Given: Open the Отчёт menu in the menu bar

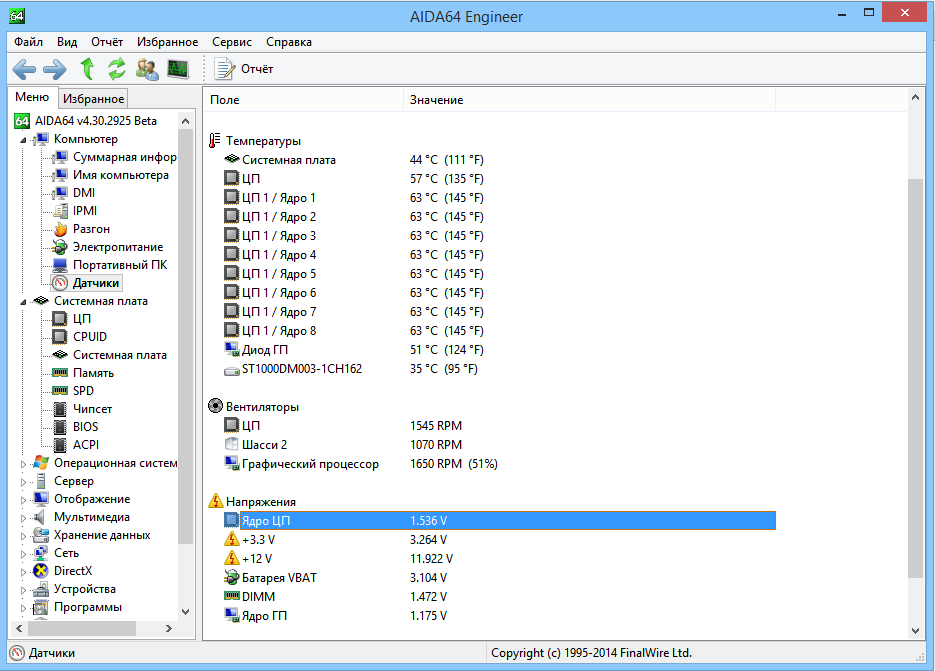Looking at the screenshot, I should tap(107, 42).
